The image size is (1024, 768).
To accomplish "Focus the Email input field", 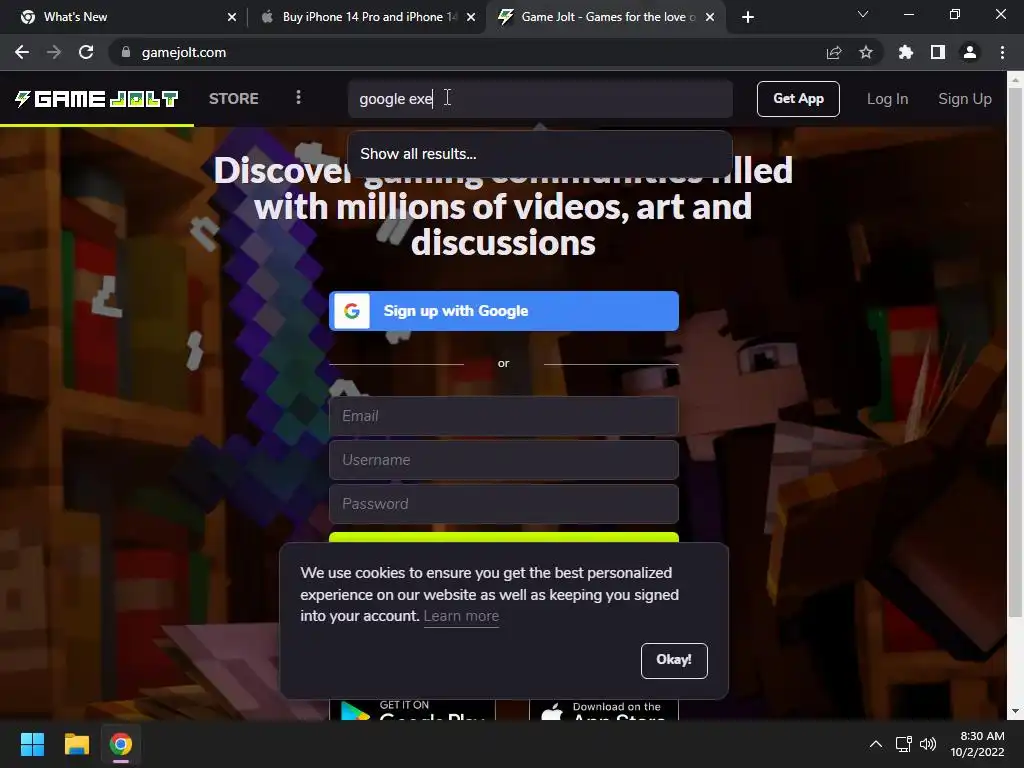I will 504,416.
